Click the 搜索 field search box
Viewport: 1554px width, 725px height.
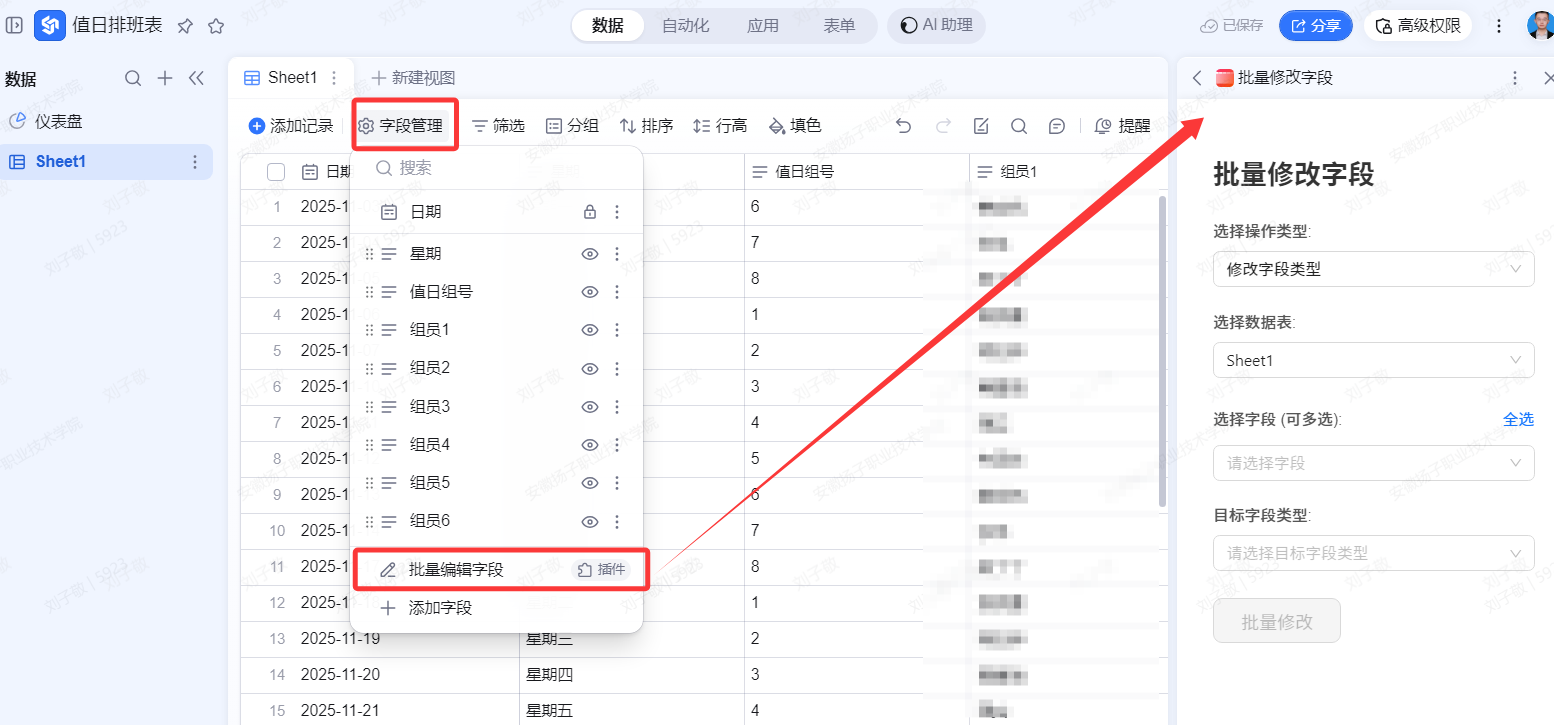(x=496, y=168)
